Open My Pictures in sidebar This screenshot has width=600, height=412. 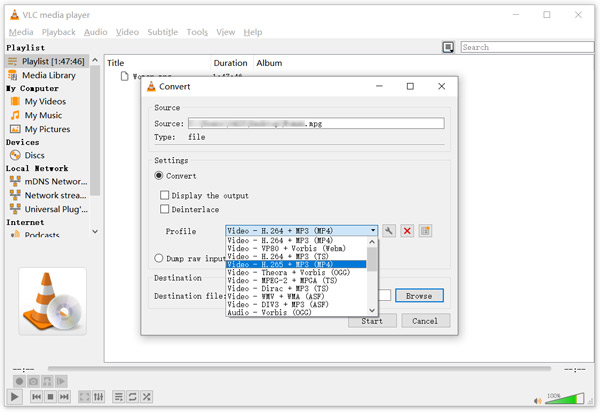coord(47,129)
